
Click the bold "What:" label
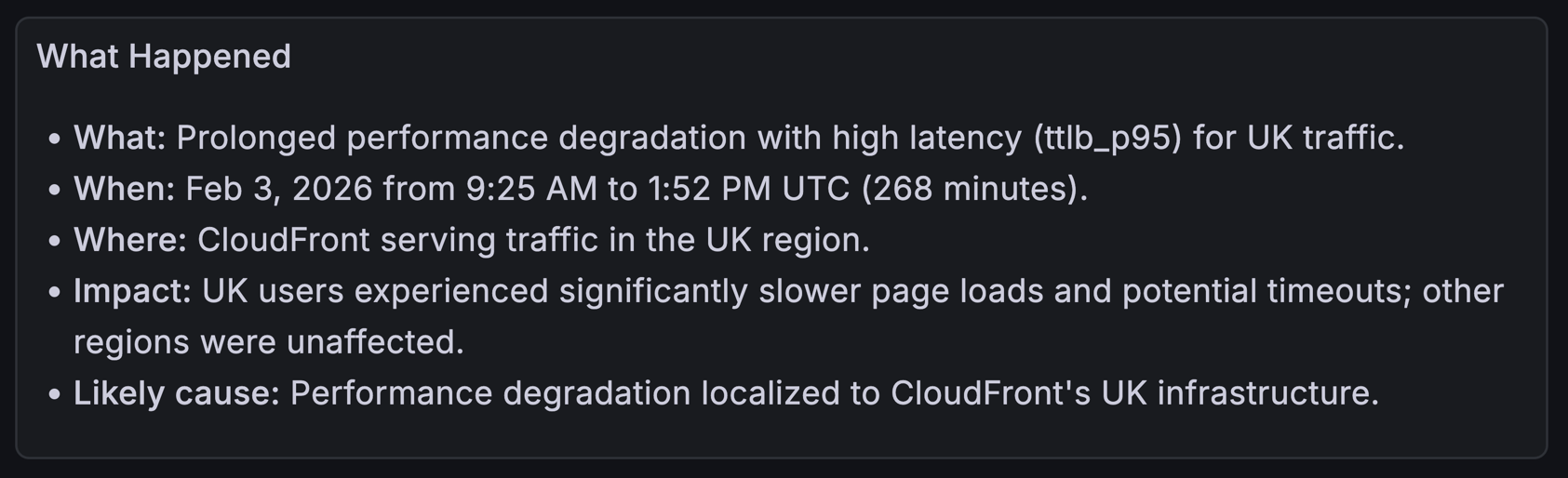pos(119,138)
